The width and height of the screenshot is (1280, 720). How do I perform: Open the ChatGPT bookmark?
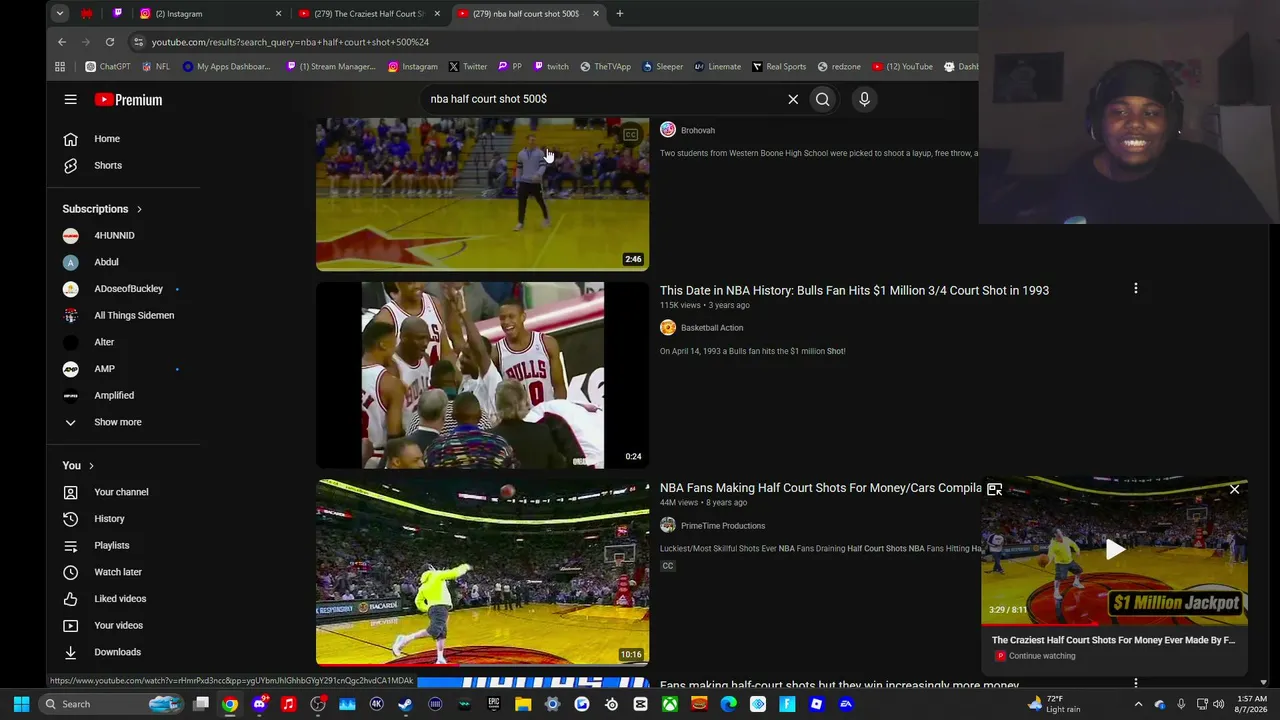coord(108,67)
